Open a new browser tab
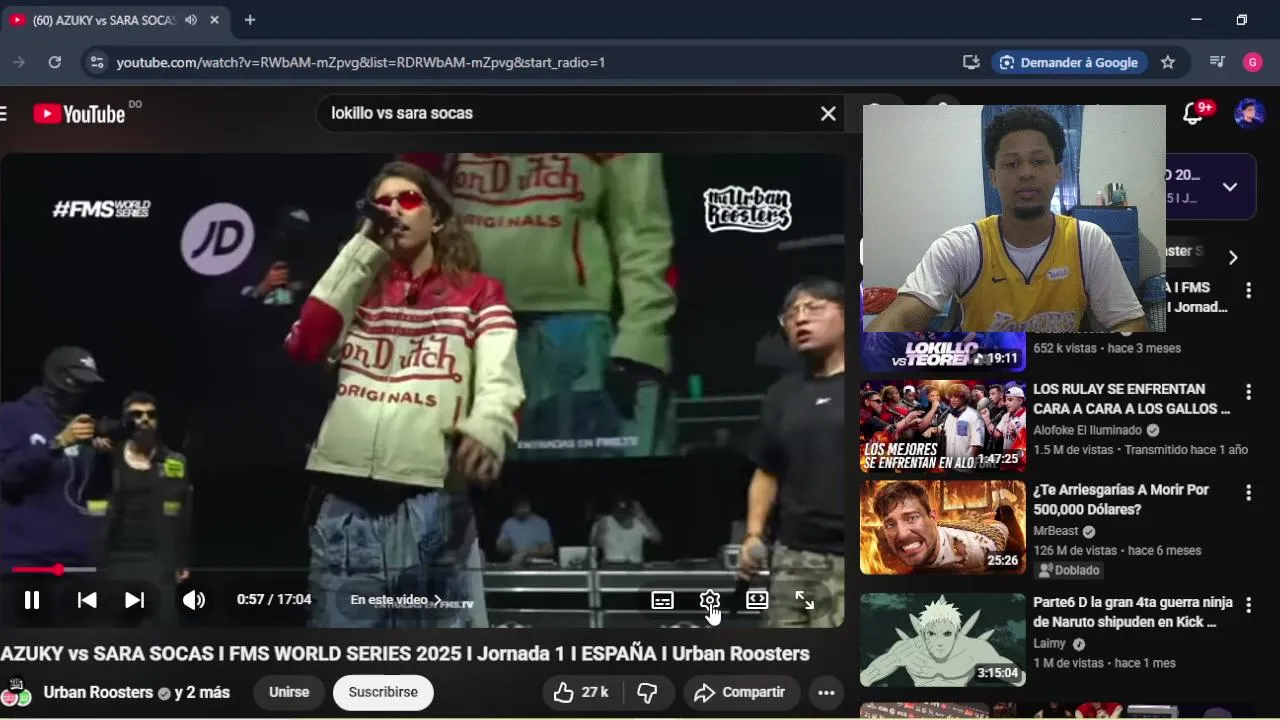 tap(250, 20)
